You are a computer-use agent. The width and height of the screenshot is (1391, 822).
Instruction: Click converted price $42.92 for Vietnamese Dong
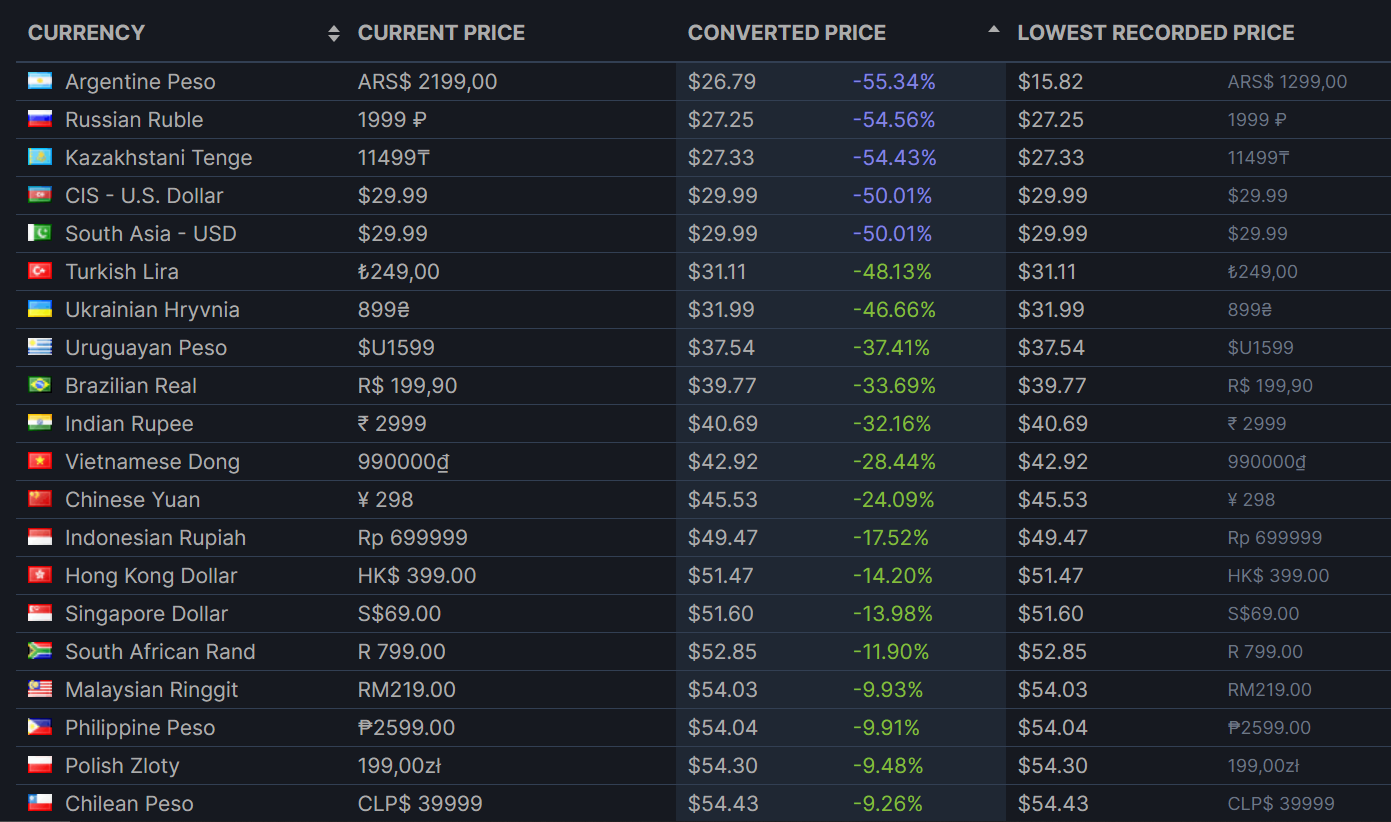[x=722, y=462]
